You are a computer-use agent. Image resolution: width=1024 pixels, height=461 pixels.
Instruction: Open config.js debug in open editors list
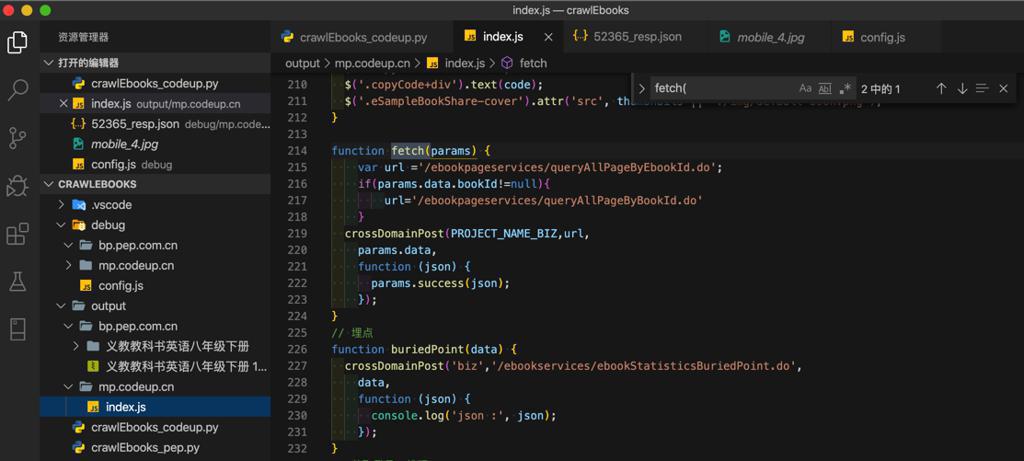pos(155,165)
